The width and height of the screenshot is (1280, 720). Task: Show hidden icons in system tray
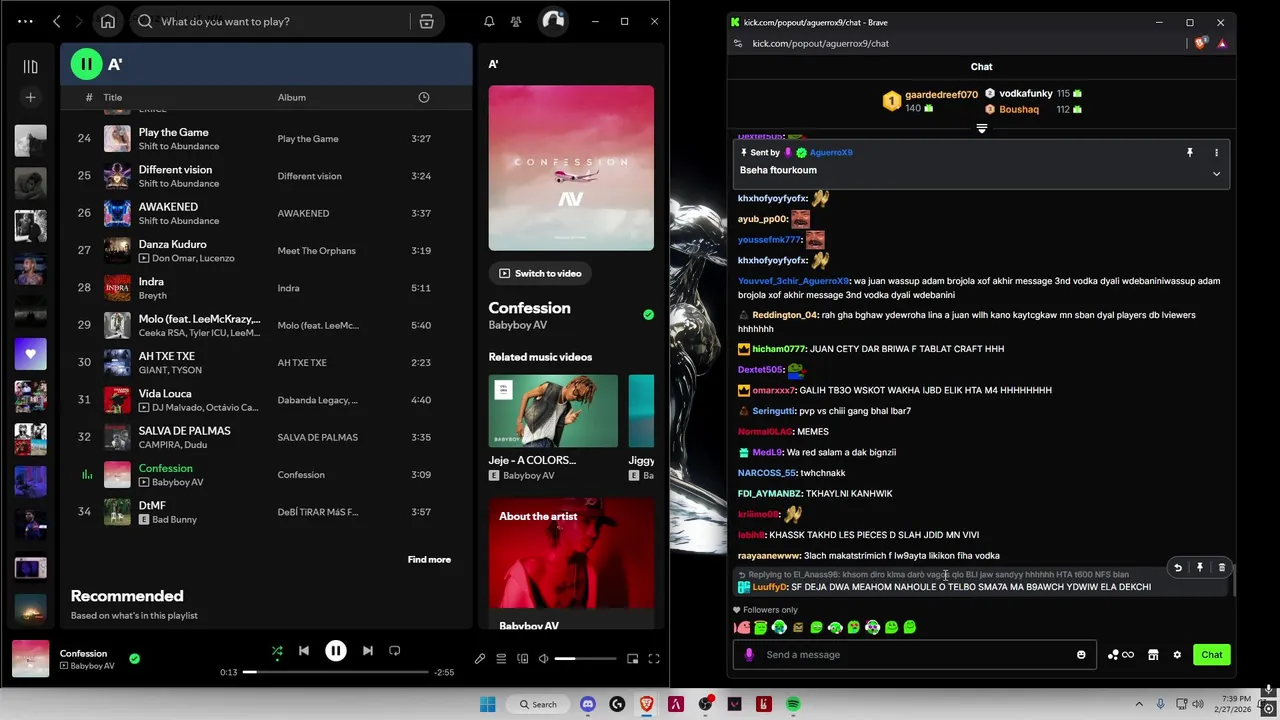(x=1139, y=704)
